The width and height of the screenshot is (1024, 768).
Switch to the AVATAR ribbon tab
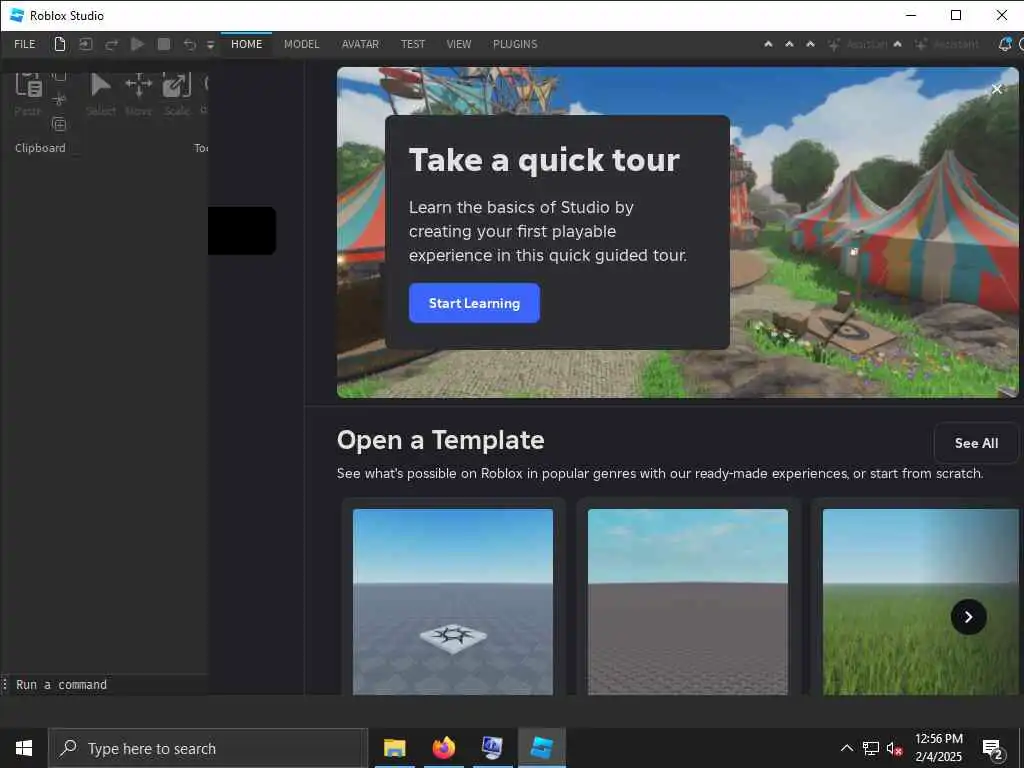360,44
